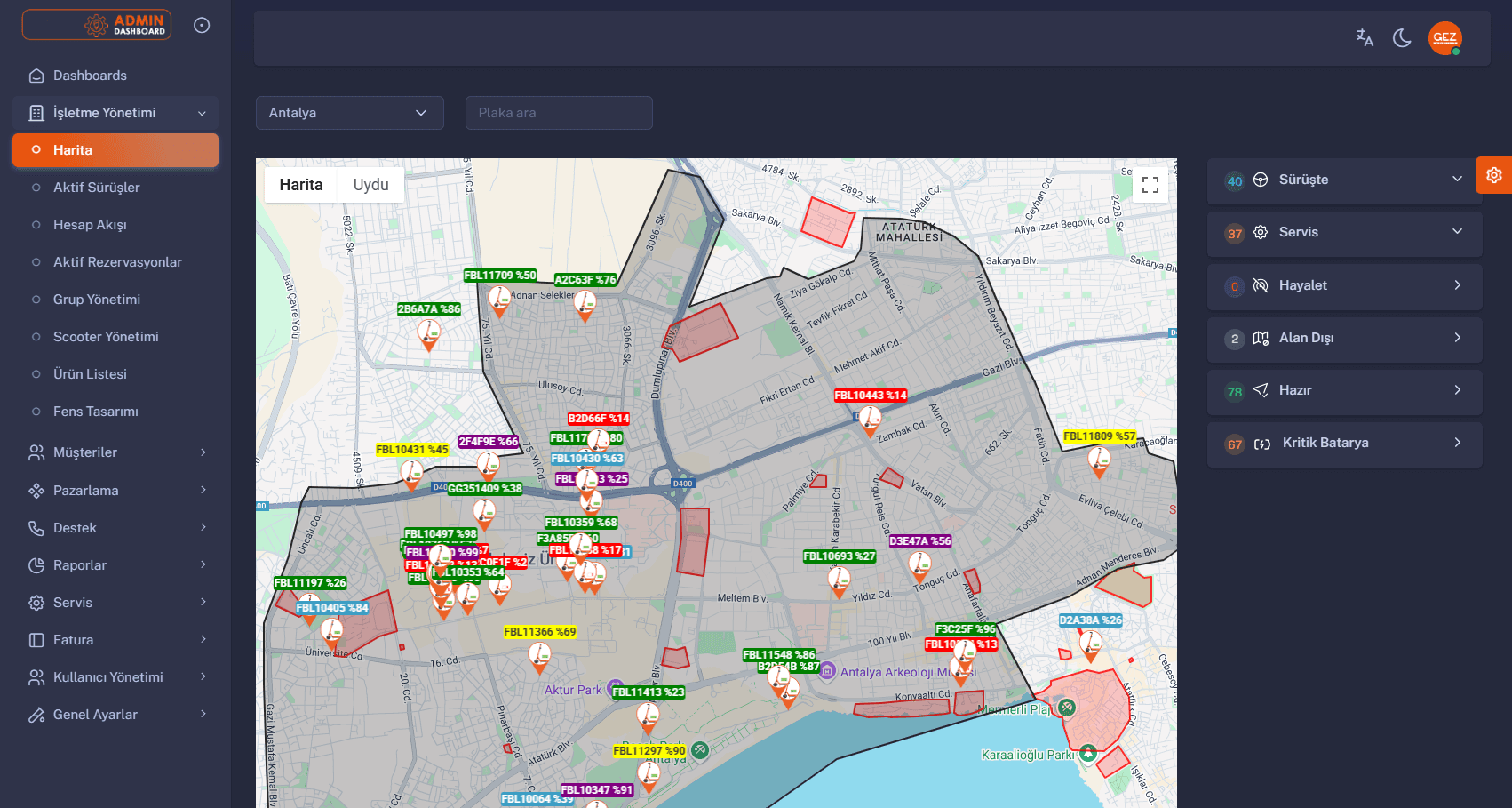The height and width of the screenshot is (808, 1512).
Task: Open the Kritik Batarya list
Action: (x=1344, y=443)
